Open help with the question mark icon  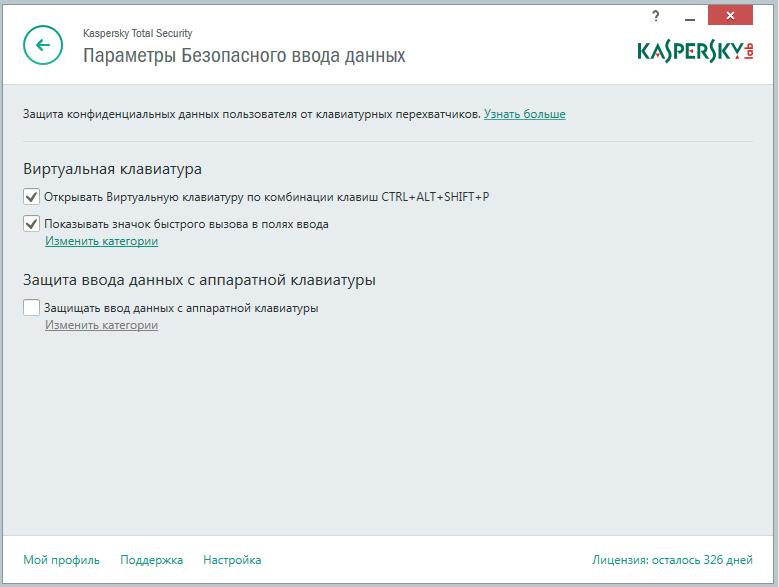pyautogui.click(x=656, y=16)
